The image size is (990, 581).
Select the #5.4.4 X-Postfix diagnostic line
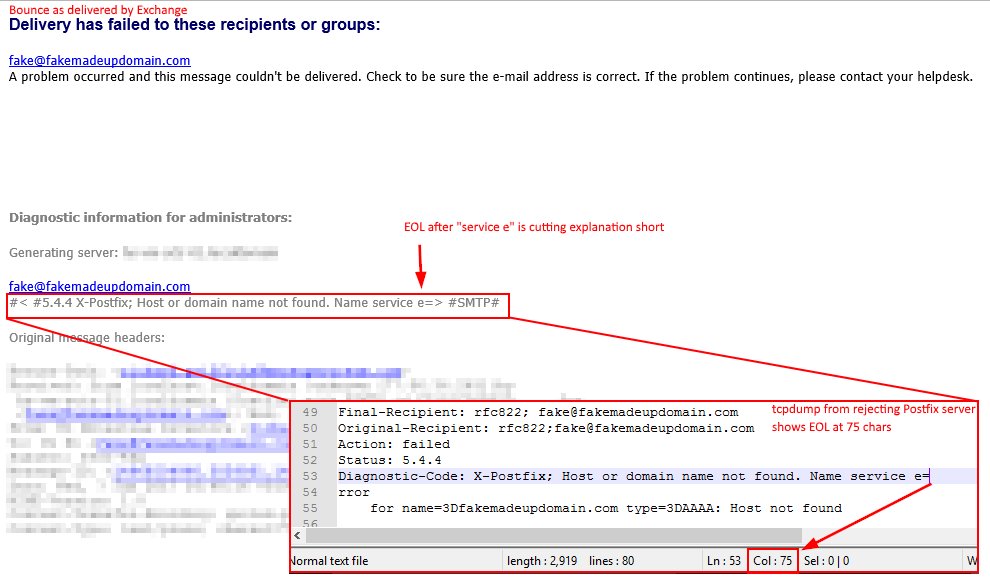254,303
